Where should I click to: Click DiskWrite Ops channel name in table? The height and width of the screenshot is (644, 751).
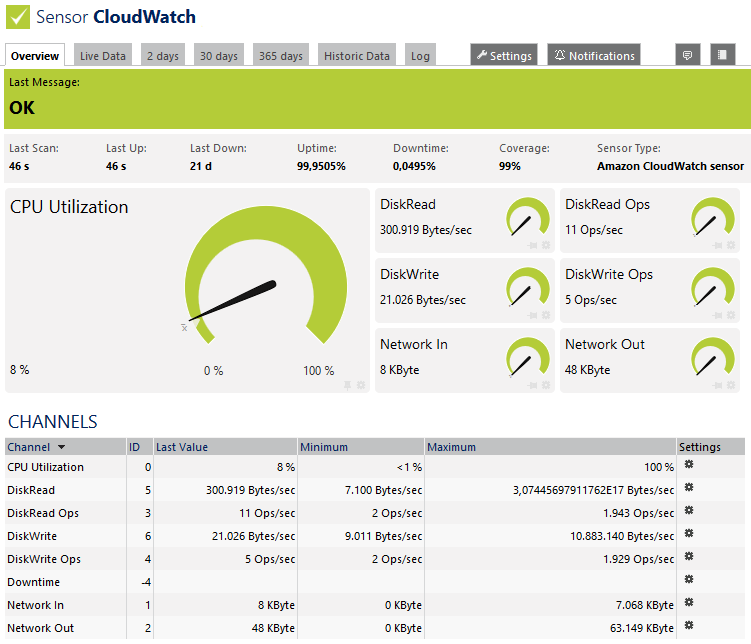click(x=44, y=559)
